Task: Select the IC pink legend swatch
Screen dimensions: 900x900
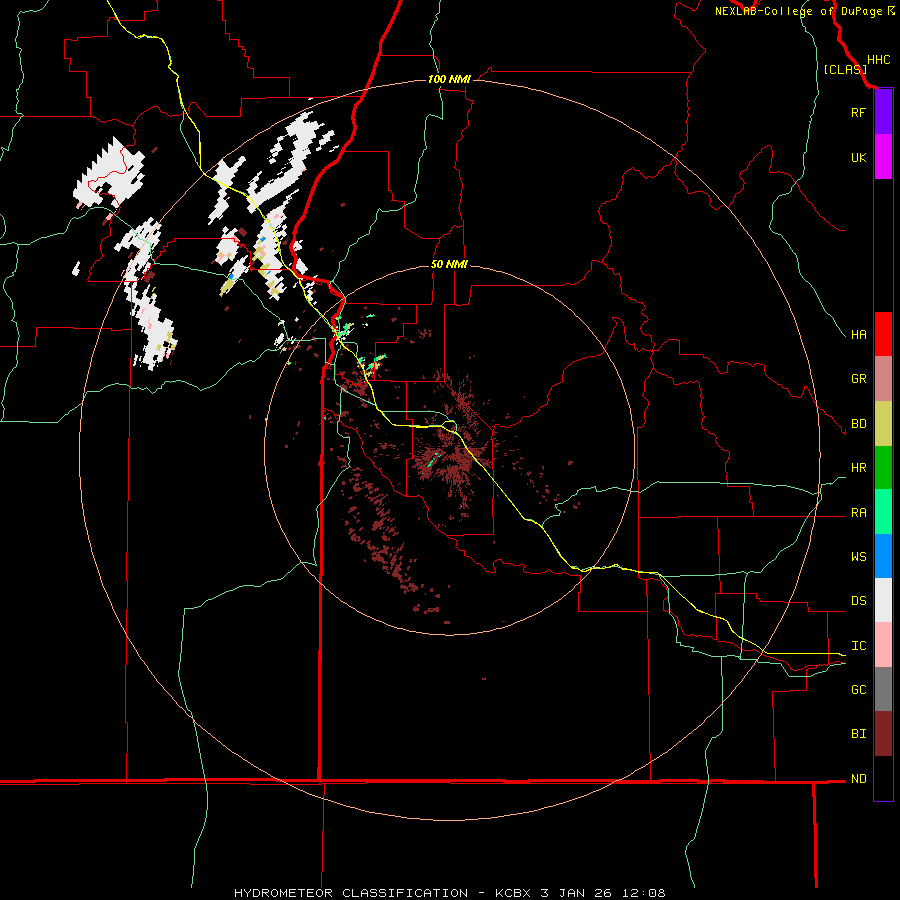Action: click(883, 645)
